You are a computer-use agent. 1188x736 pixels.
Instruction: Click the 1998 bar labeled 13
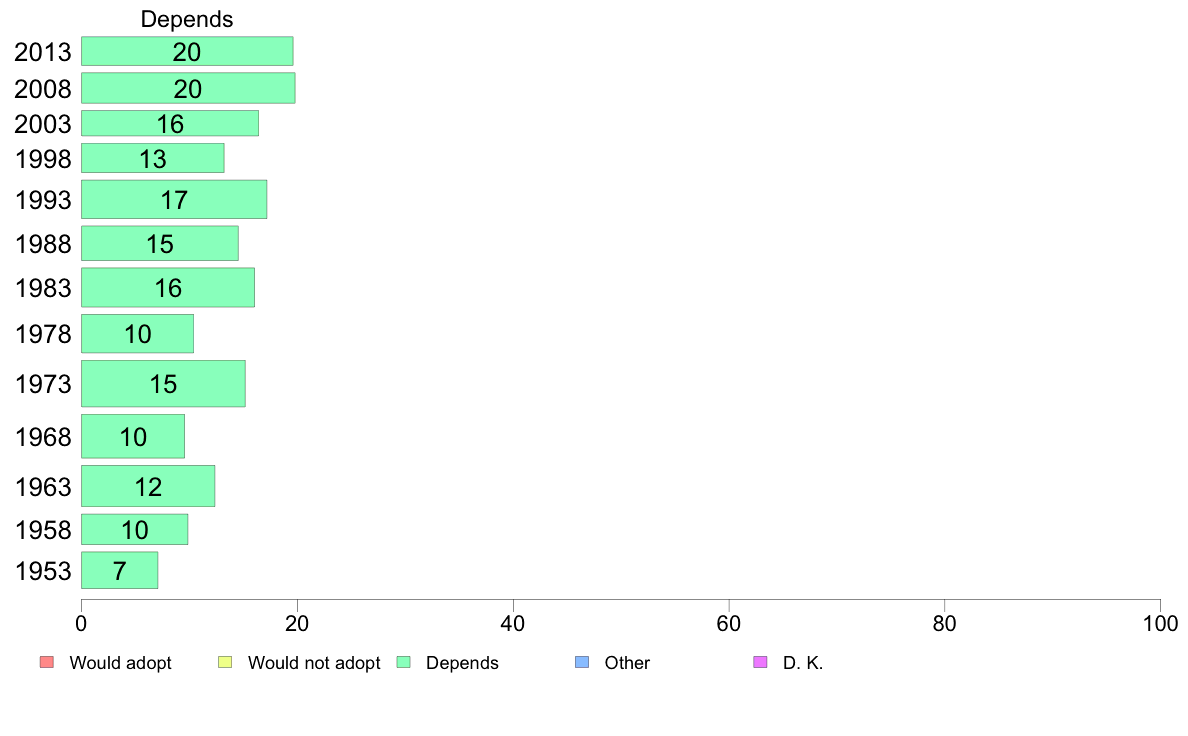point(152,158)
